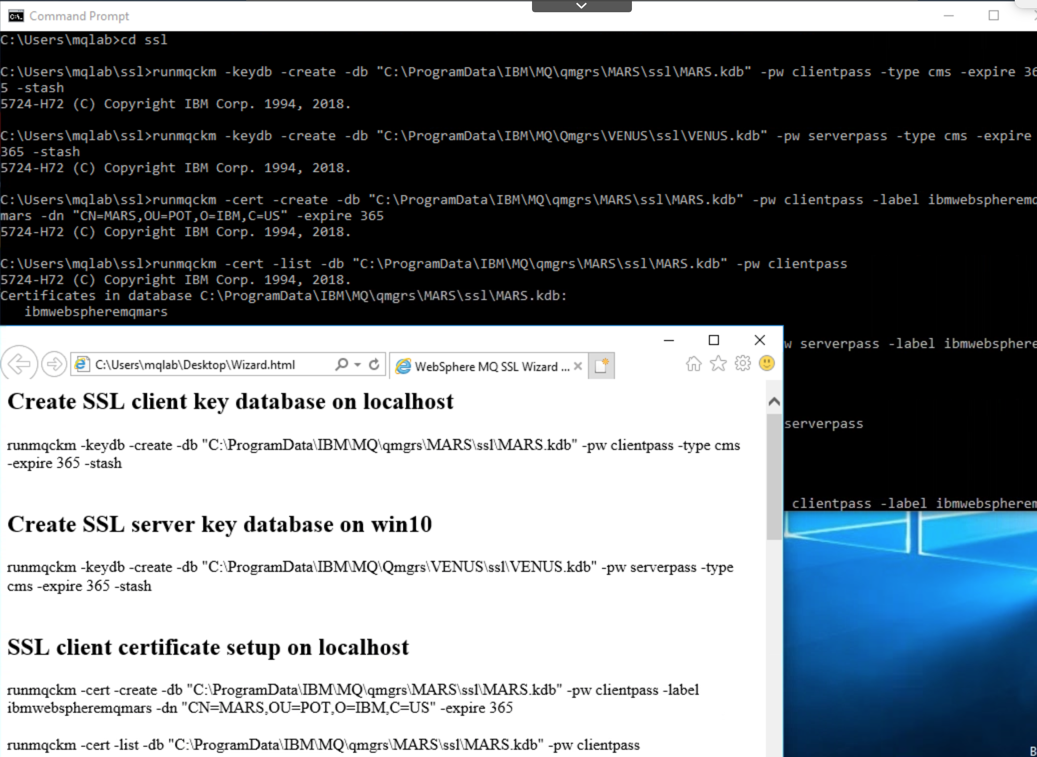Click the 'runmqckm -cert -list' command in browser
This screenshot has width=1037, height=757.
point(323,745)
